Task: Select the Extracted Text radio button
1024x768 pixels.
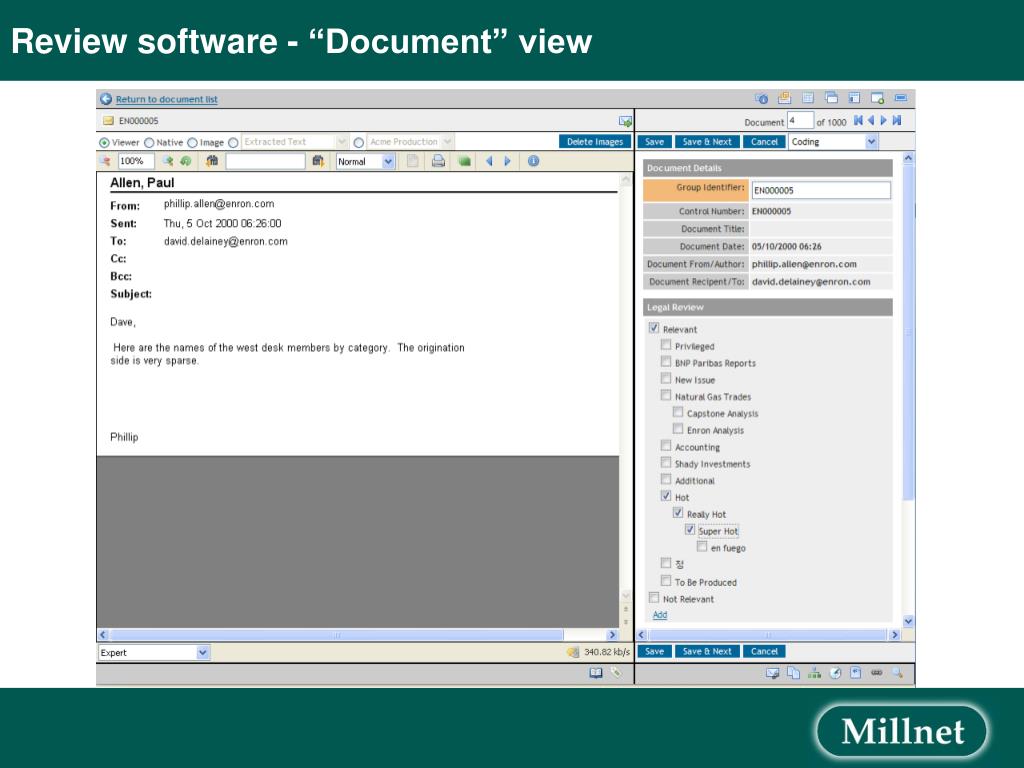Action: pos(233,142)
